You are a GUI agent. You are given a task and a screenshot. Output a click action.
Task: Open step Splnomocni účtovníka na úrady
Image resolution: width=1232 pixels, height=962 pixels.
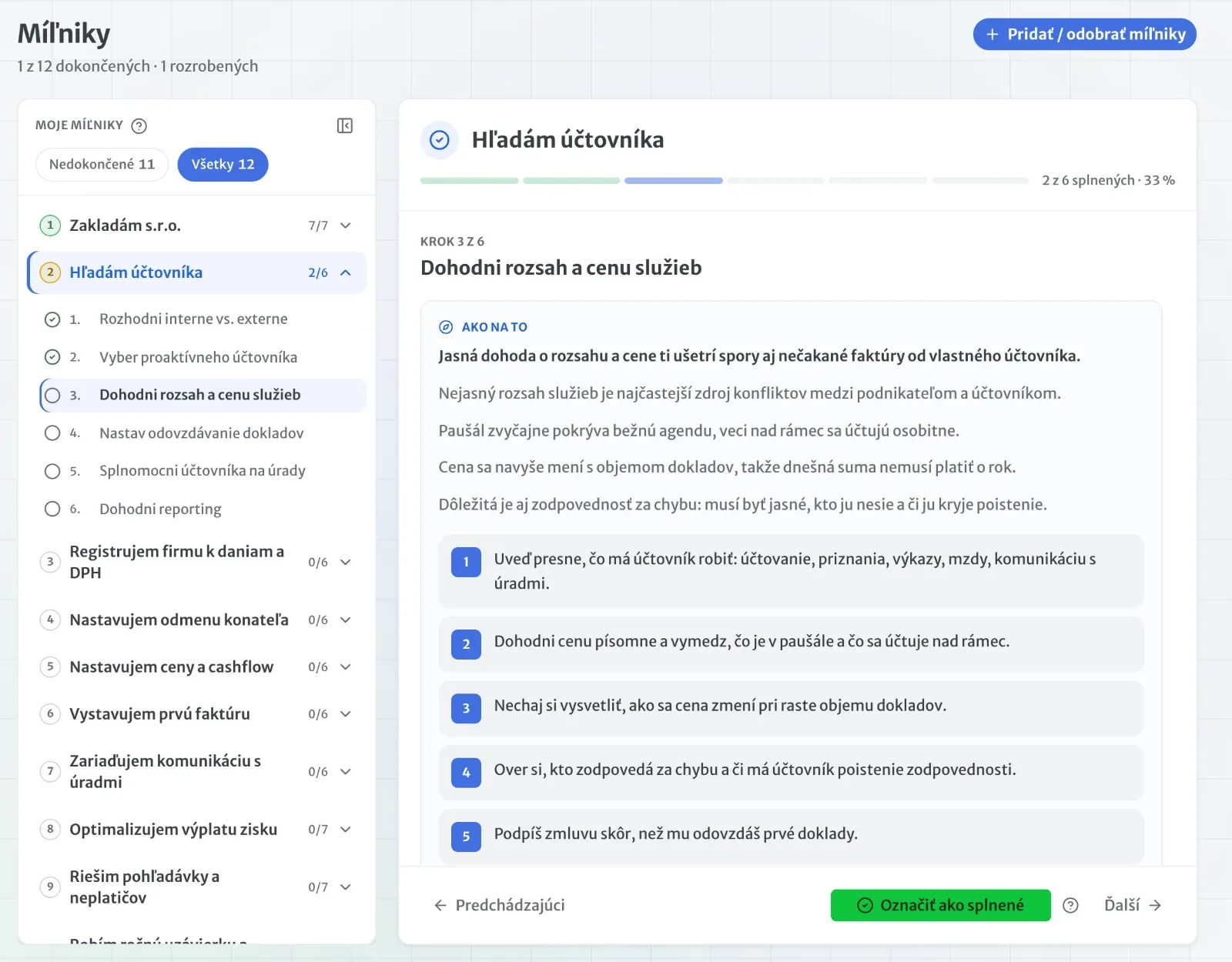point(203,470)
